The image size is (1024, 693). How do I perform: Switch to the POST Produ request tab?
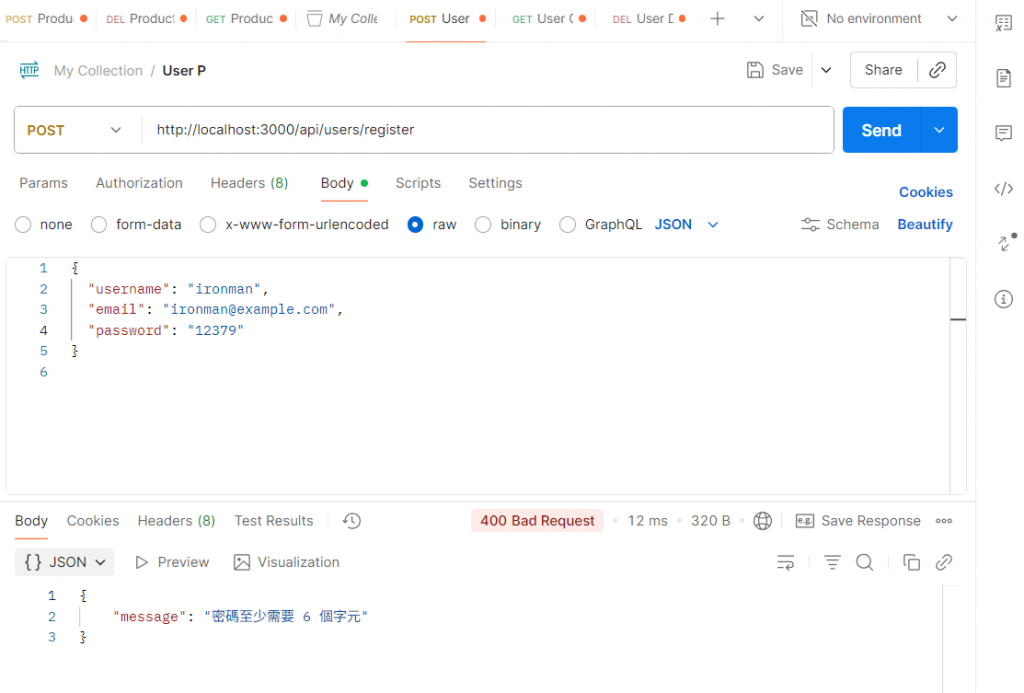(46, 19)
